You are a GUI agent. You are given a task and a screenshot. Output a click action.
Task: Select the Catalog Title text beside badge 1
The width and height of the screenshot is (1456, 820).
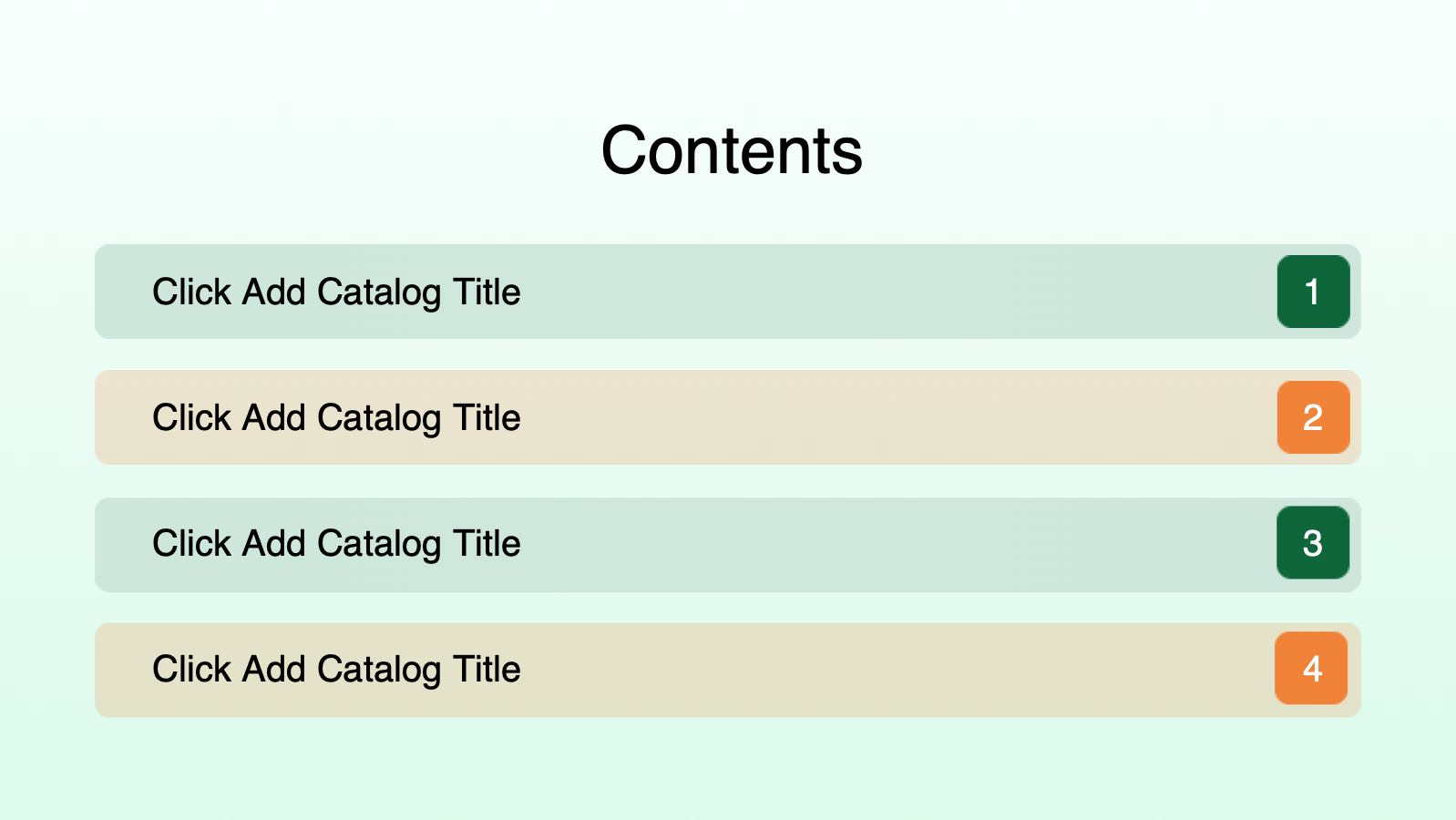click(x=336, y=292)
